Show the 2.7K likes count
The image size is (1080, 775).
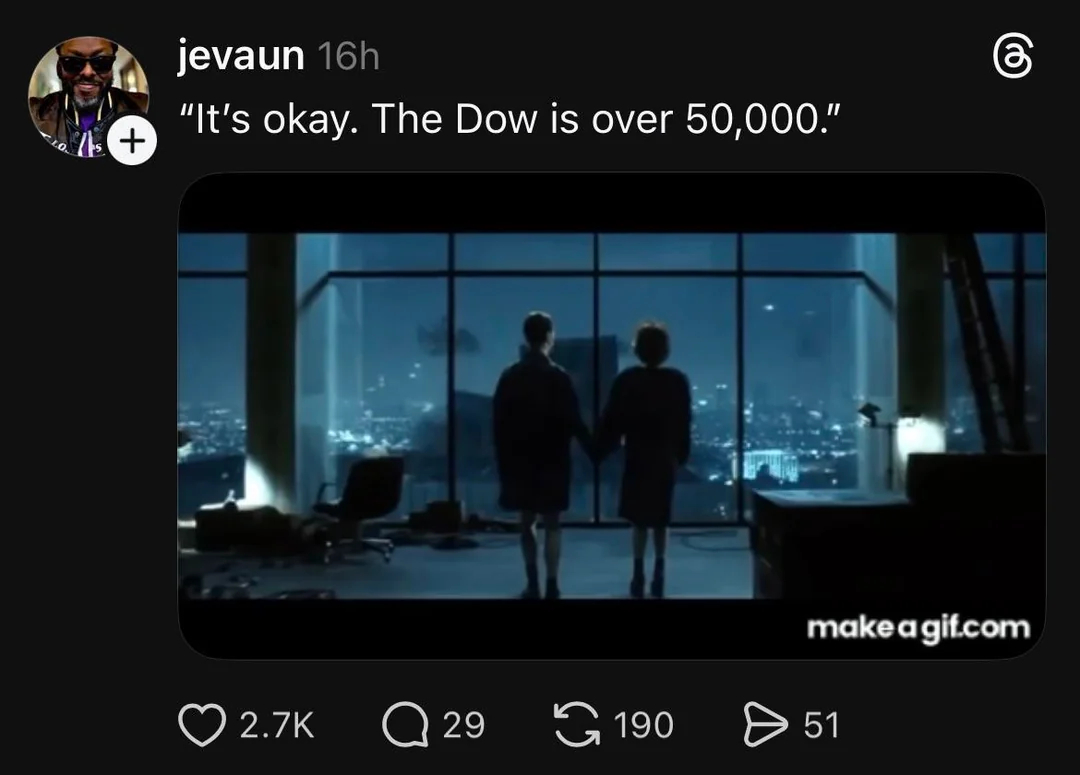click(x=277, y=725)
